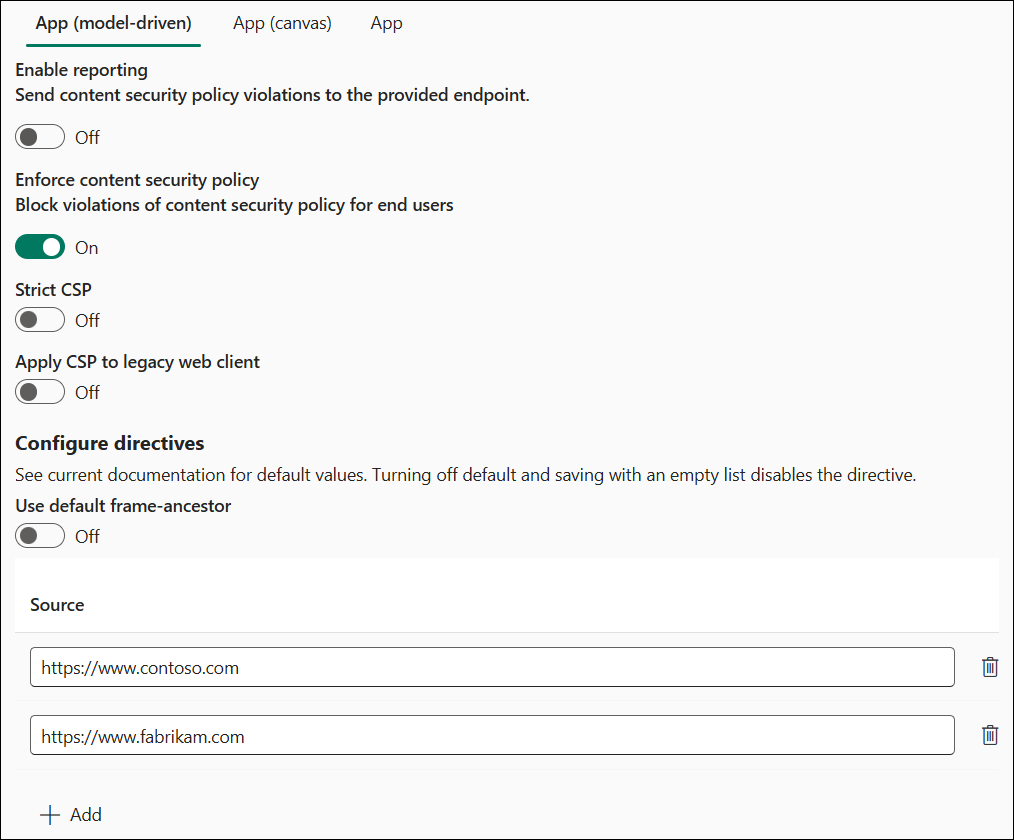Select the App (model-driven) tab
This screenshot has height=840, width=1014.
[113, 22]
